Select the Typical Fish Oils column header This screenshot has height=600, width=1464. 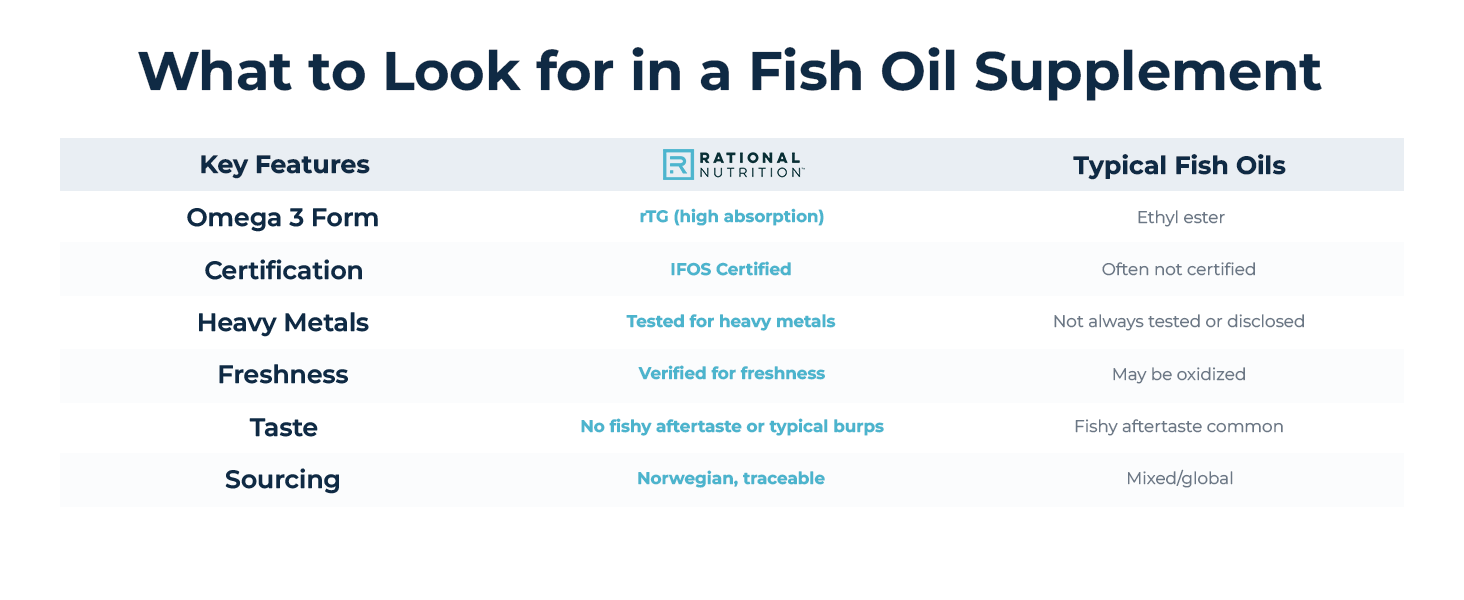coord(1179,165)
